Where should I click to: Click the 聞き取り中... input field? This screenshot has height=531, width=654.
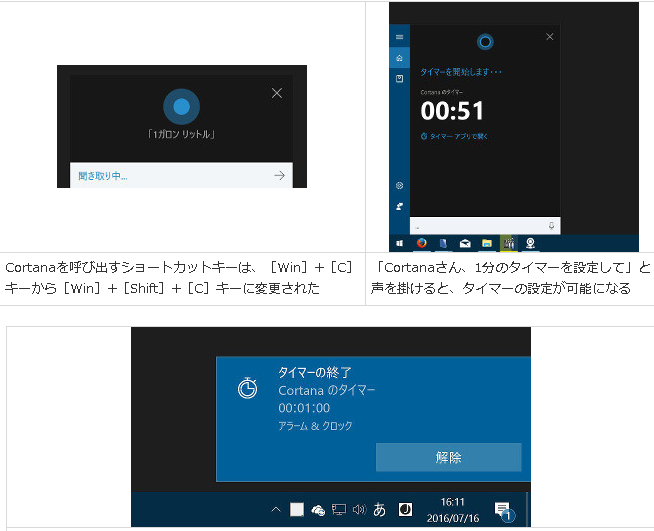[181, 175]
